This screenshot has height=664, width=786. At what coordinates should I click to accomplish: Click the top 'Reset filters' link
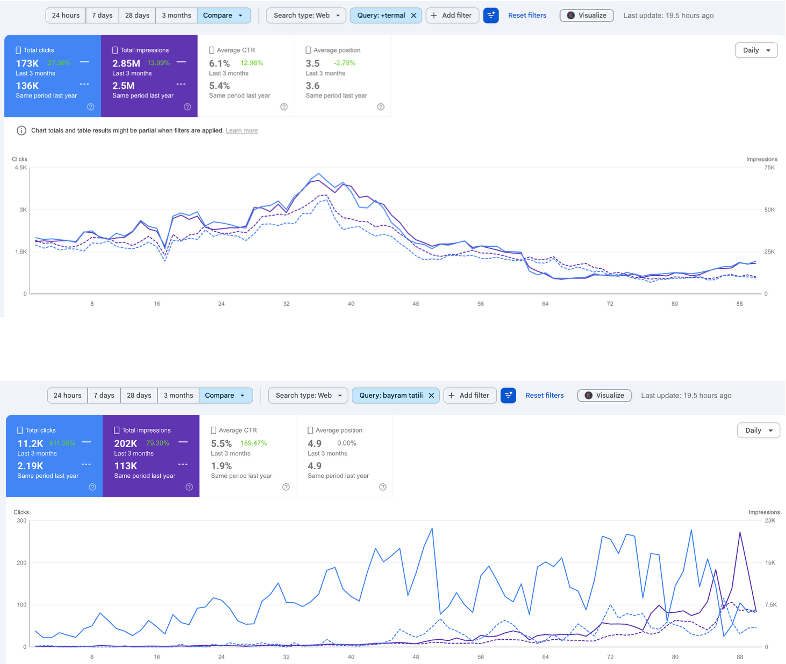click(527, 16)
